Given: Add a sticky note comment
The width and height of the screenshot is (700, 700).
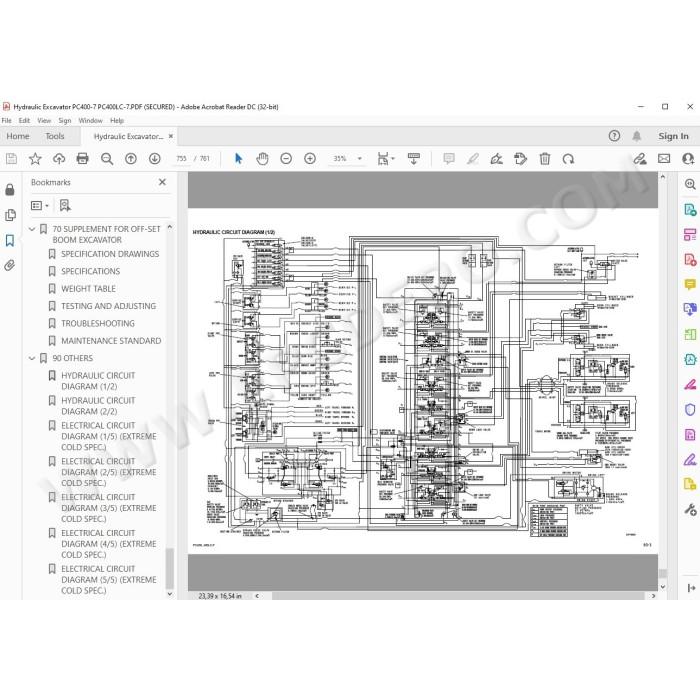Looking at the screenshot, I should coord(449,158).
